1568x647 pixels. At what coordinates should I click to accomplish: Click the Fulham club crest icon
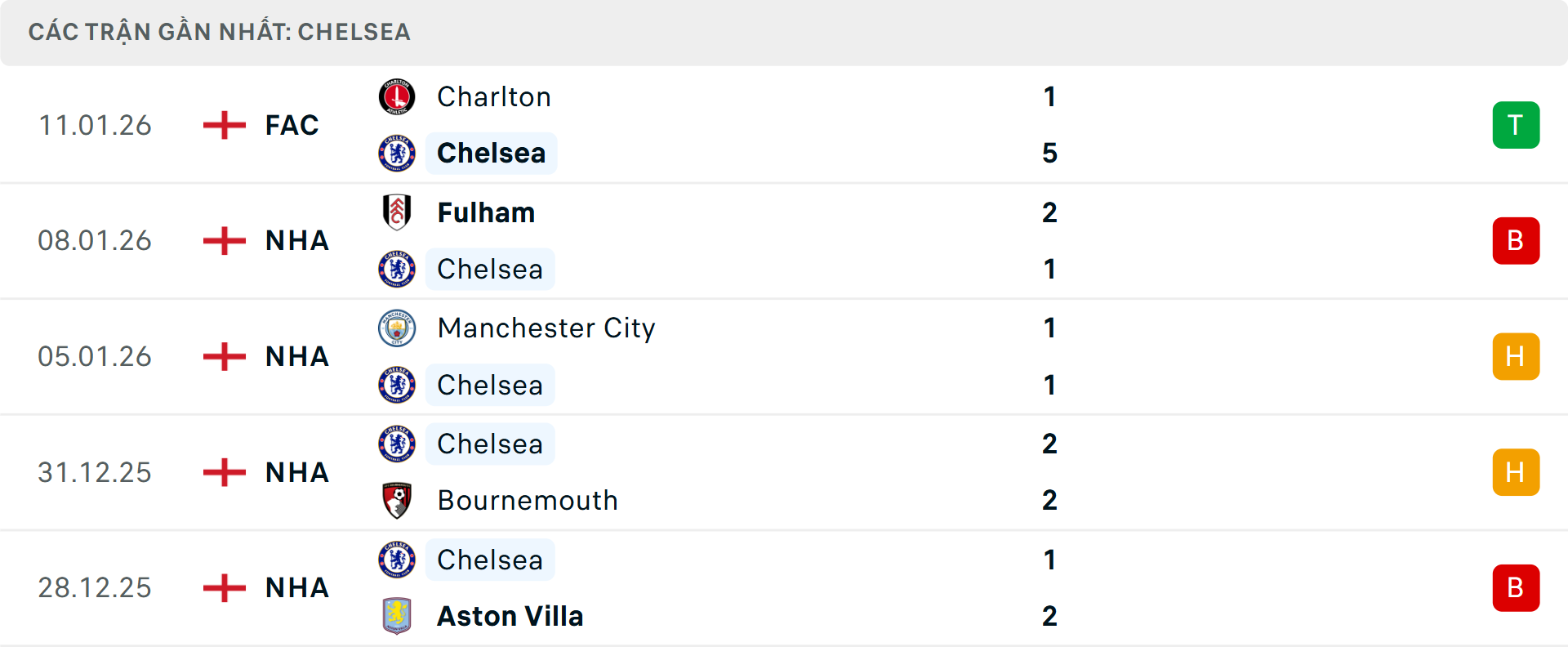click(398, 212)
